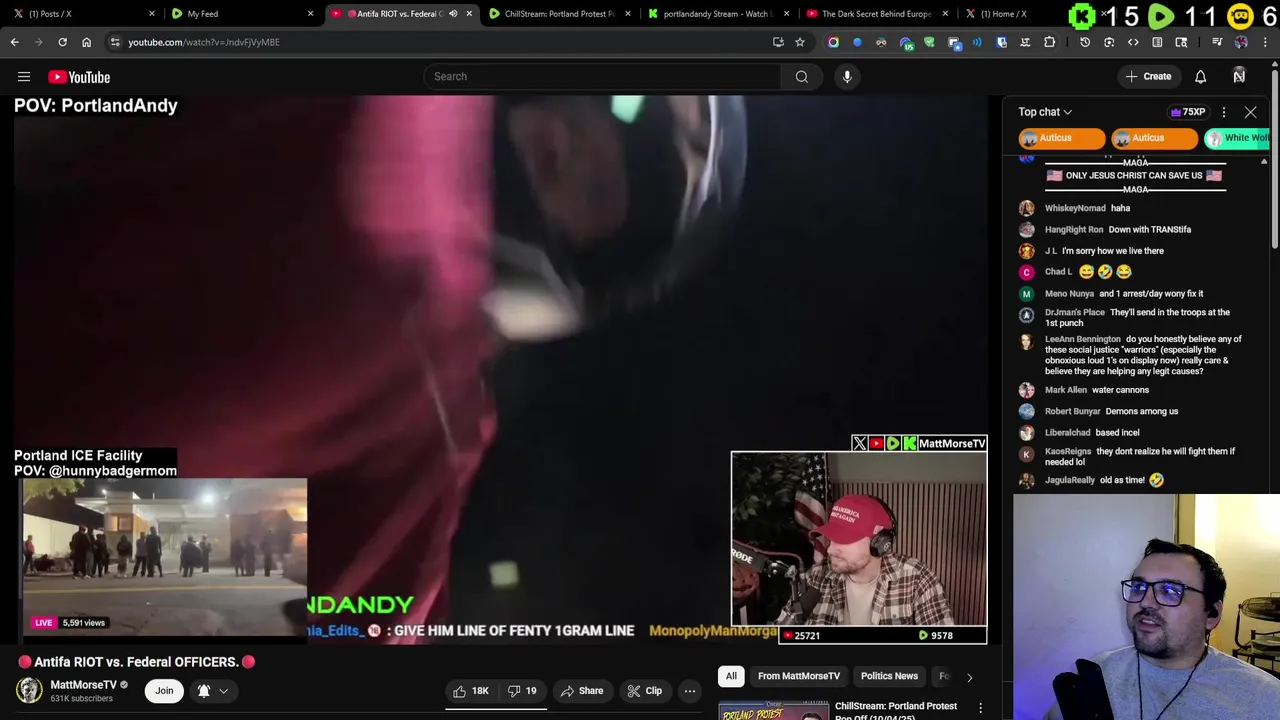Image resolution: width=1280 pixels, height=720 pixels.
Task: Click the Clip scissors button
Action: pos(645,691)
